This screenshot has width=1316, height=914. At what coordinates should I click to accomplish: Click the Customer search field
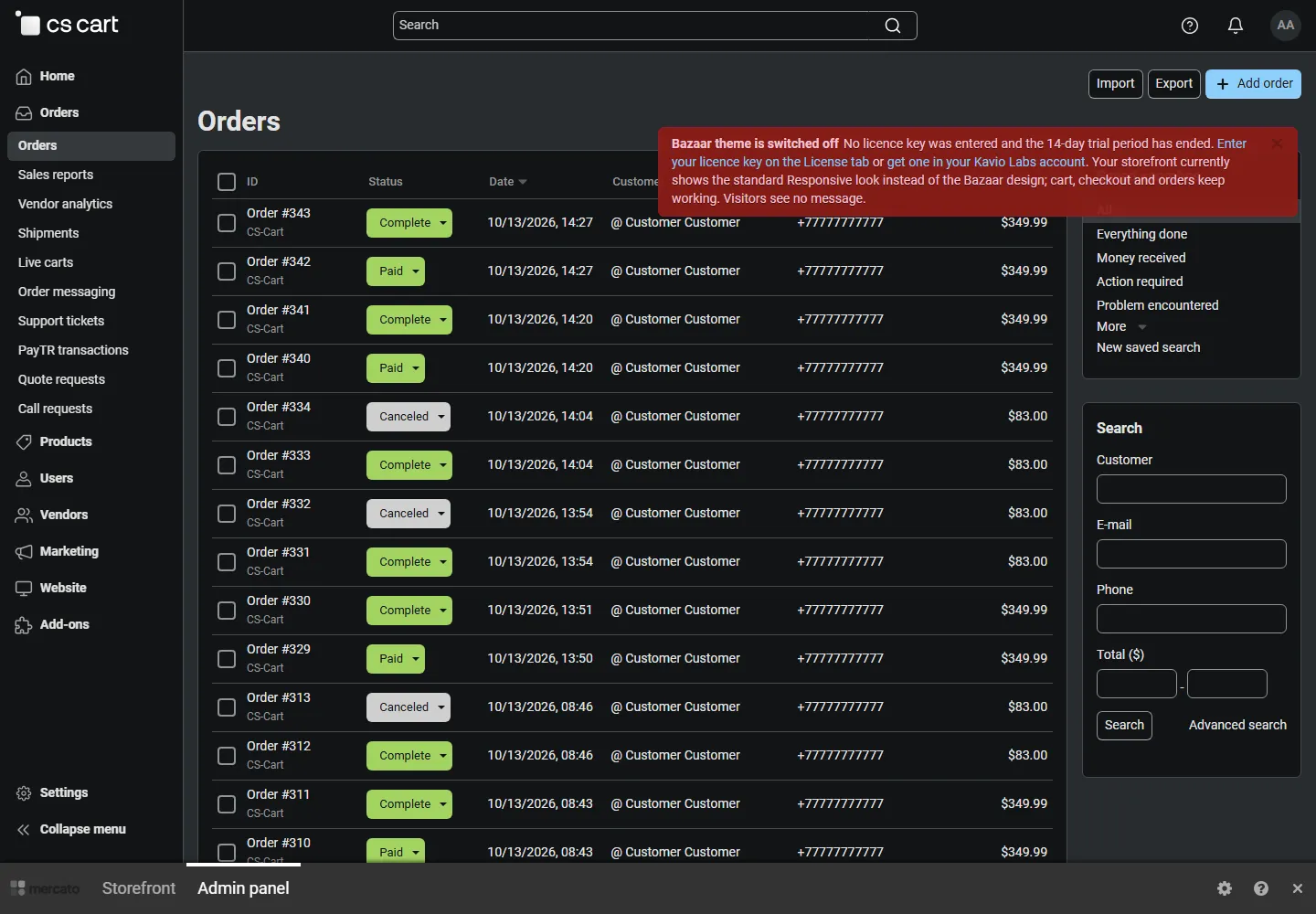[1191, 489]
